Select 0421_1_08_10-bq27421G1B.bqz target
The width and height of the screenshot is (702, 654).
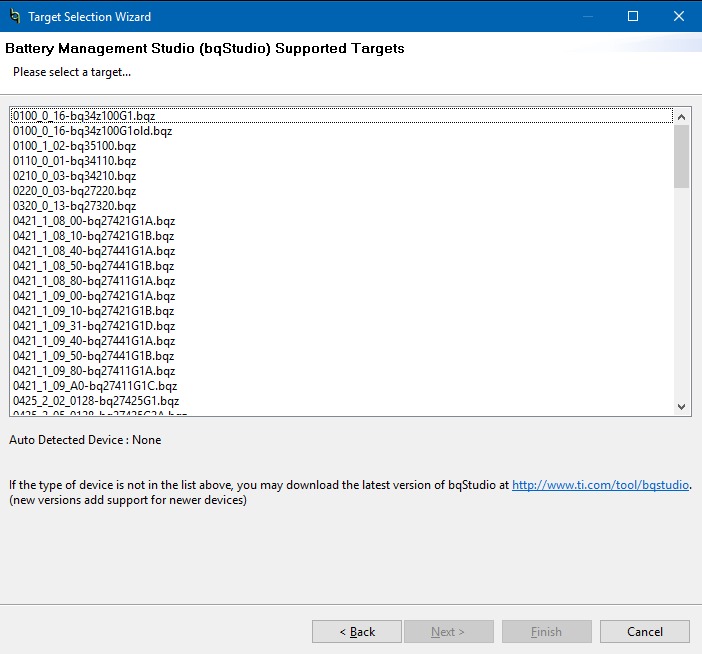(342, 236)
